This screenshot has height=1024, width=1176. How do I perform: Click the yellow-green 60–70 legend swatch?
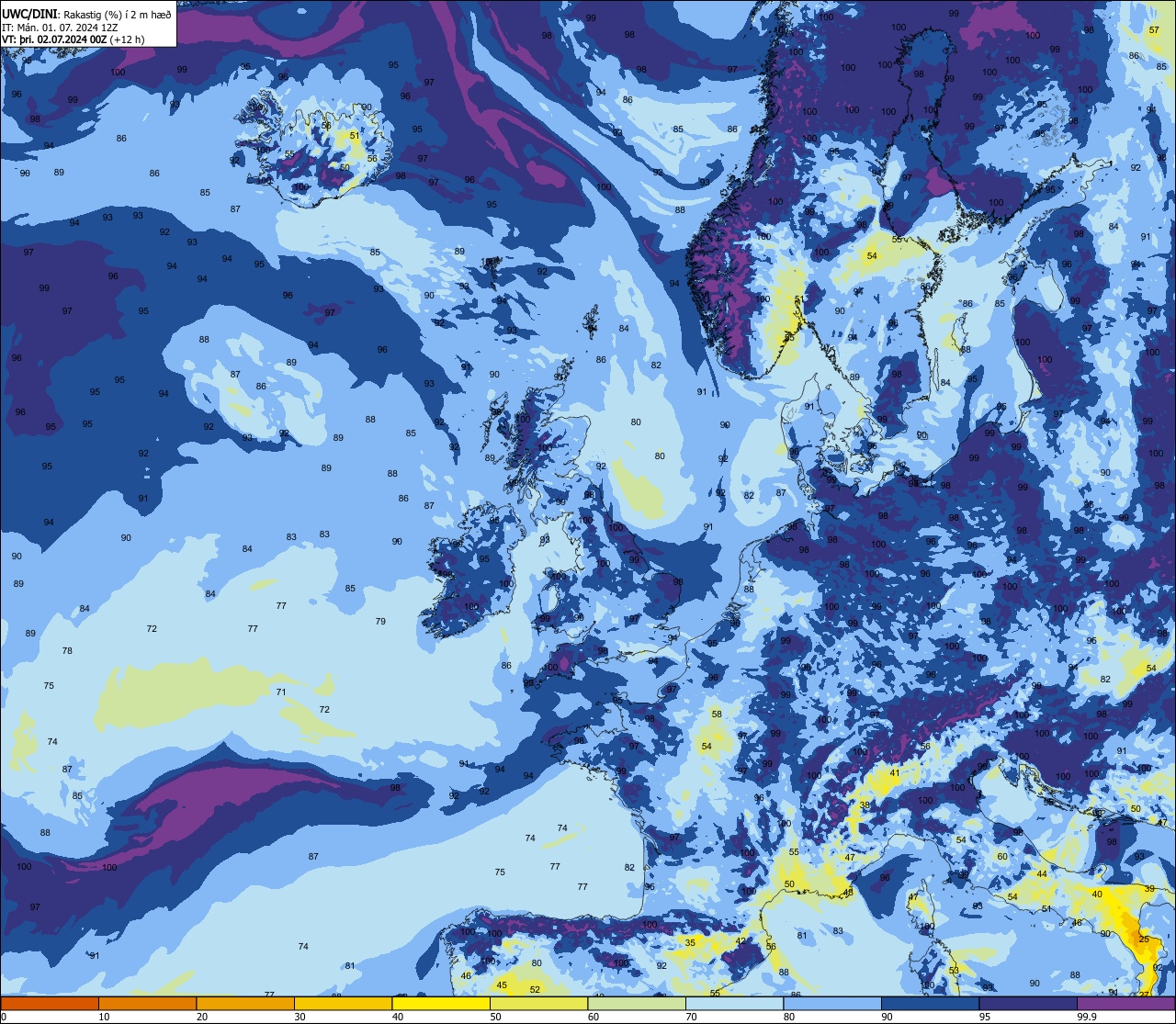pos(637,1003)
